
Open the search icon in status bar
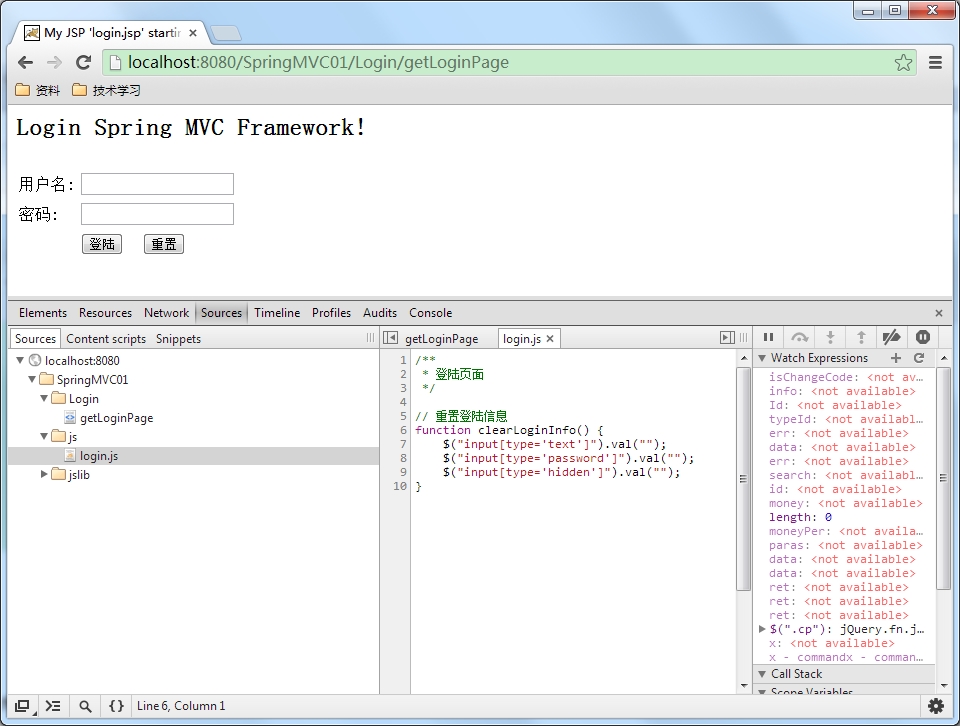(85, 706)
